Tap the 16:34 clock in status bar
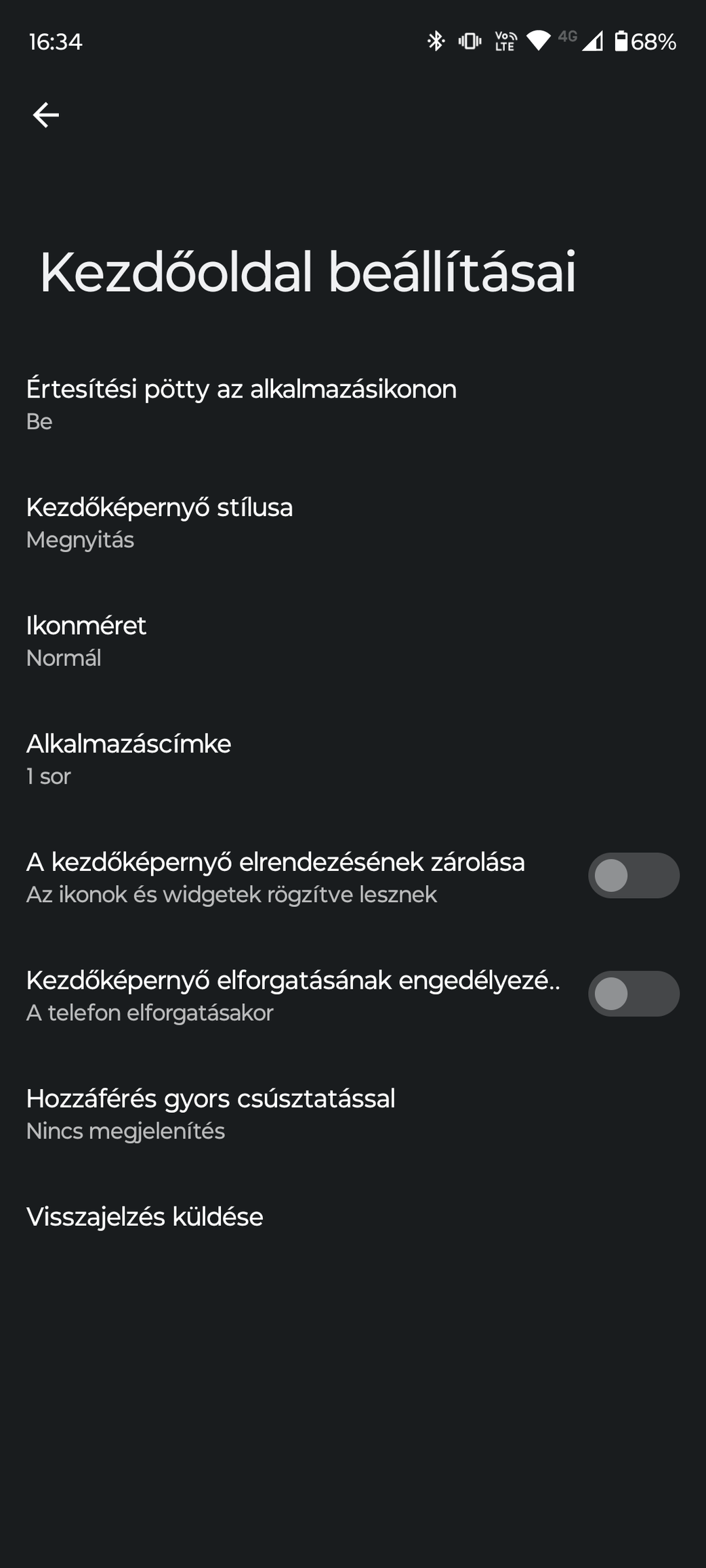This screenshot has width=706, height=1568. tap(56, 42)
